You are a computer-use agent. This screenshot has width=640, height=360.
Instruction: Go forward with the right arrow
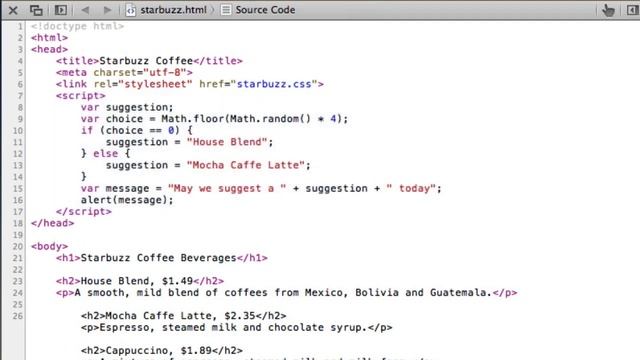107,10
